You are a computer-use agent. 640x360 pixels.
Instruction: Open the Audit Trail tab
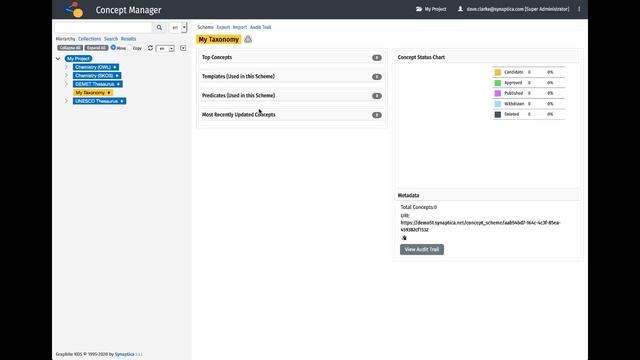(260, 27)
